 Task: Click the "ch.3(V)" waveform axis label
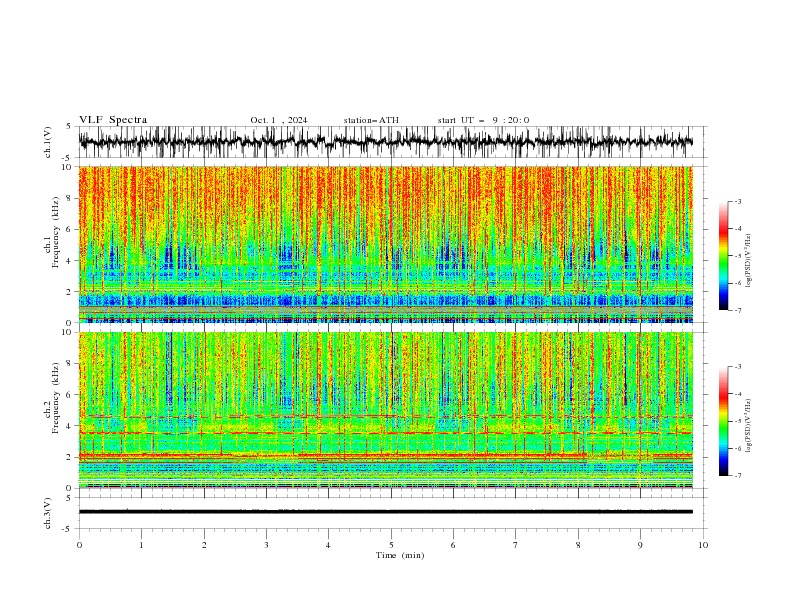click(x=48, y=513)
